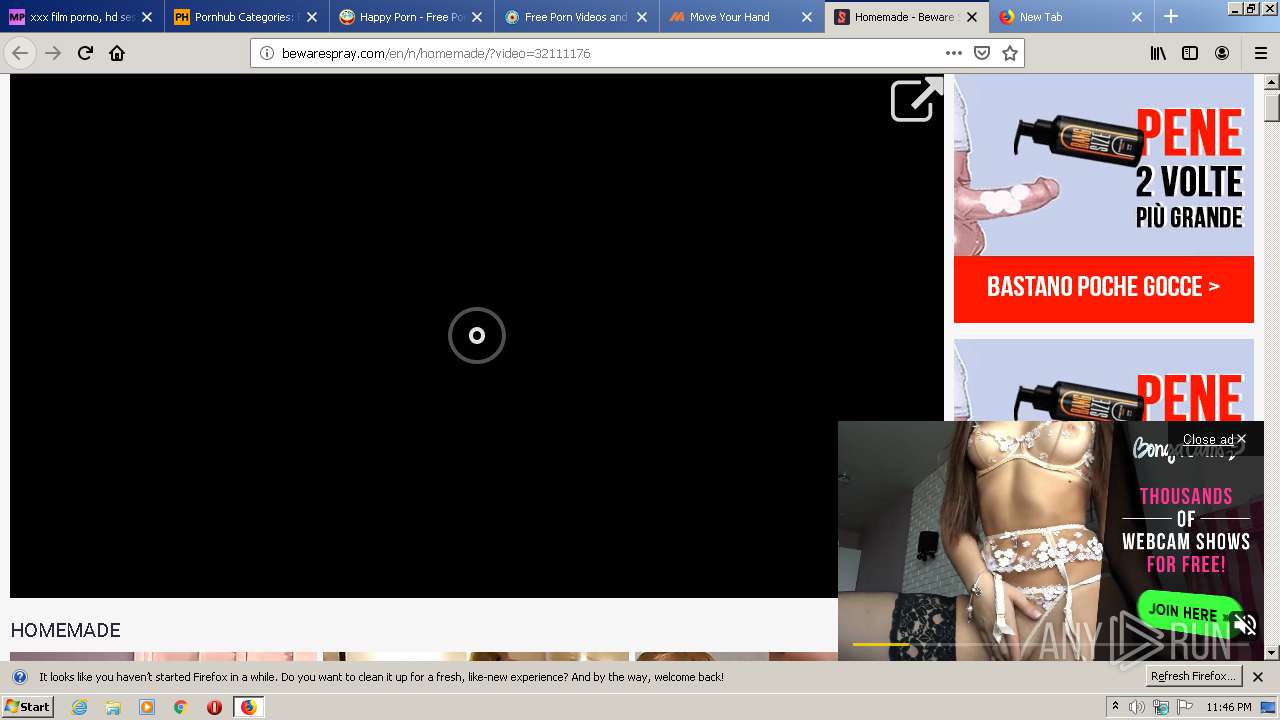Click the forward navigation arrow

coord(53,53)
